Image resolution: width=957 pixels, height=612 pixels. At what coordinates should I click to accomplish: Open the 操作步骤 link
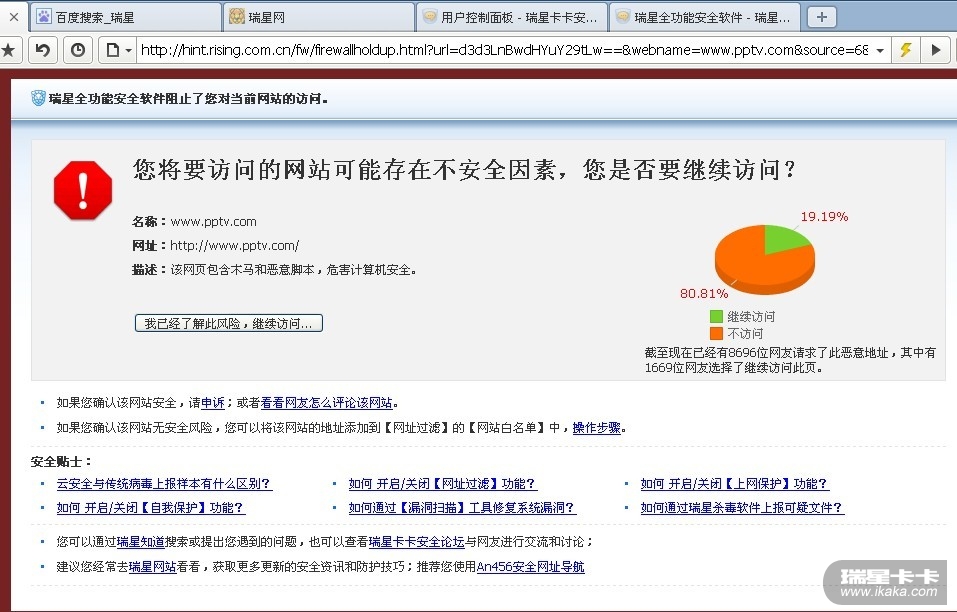596,428
